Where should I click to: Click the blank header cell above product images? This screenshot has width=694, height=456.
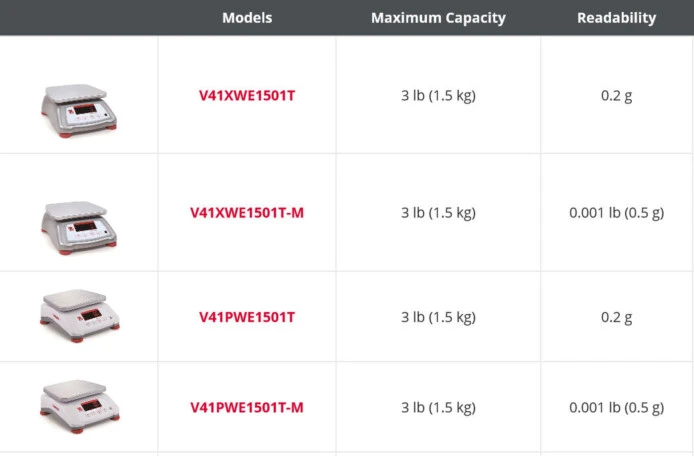tap(79, 18)
